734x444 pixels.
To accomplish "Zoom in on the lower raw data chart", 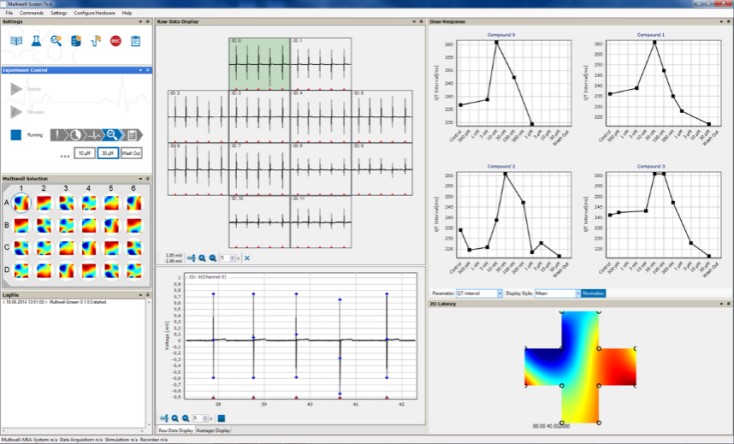I will [174, 418].
